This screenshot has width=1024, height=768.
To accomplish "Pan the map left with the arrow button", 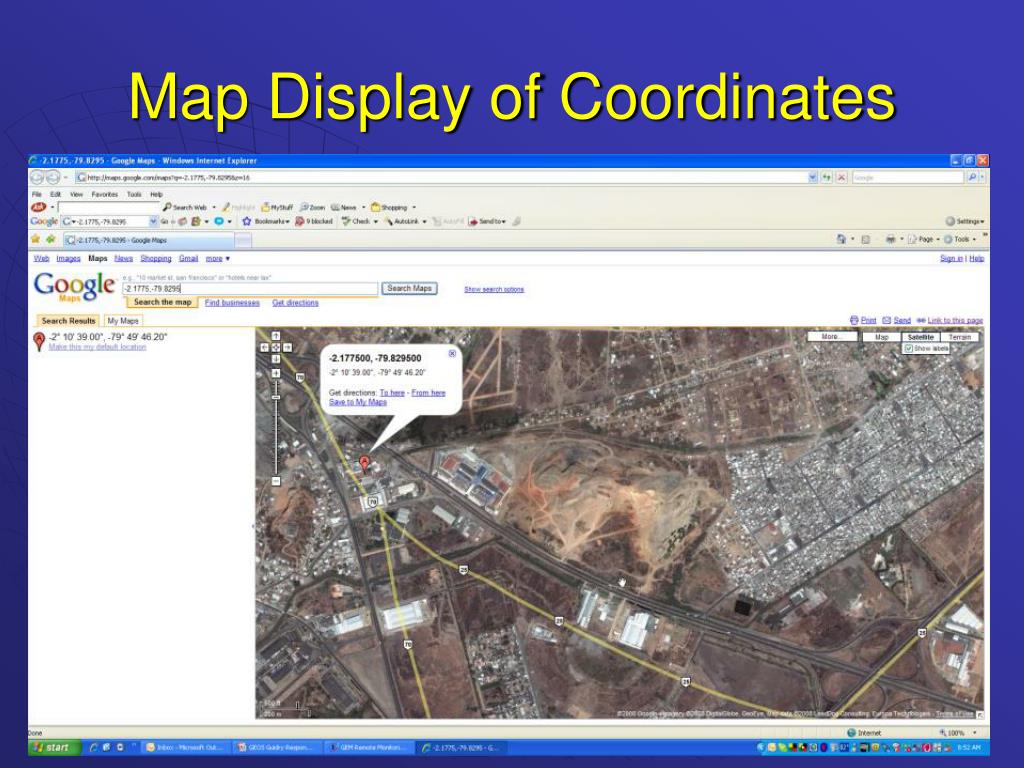I will click(x=264, y=347).
